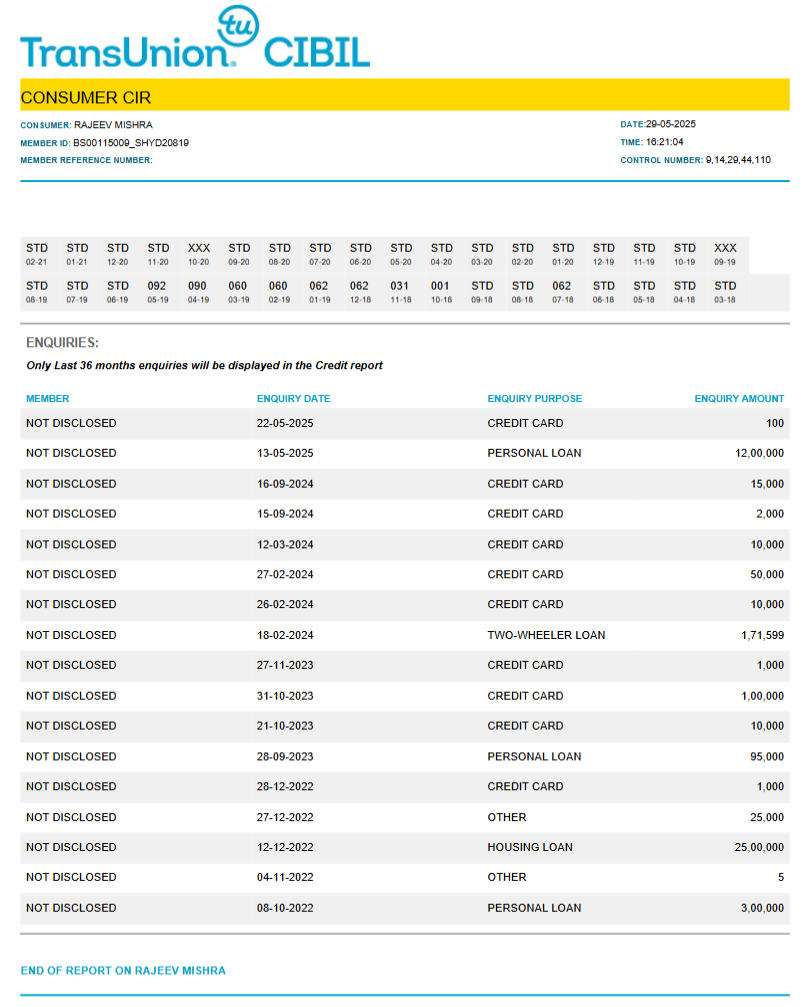Click the END OF REPORT ON RAJEEV MISHRA text
Viewport: 802px width, 1007px height.
tap(123, 971)
